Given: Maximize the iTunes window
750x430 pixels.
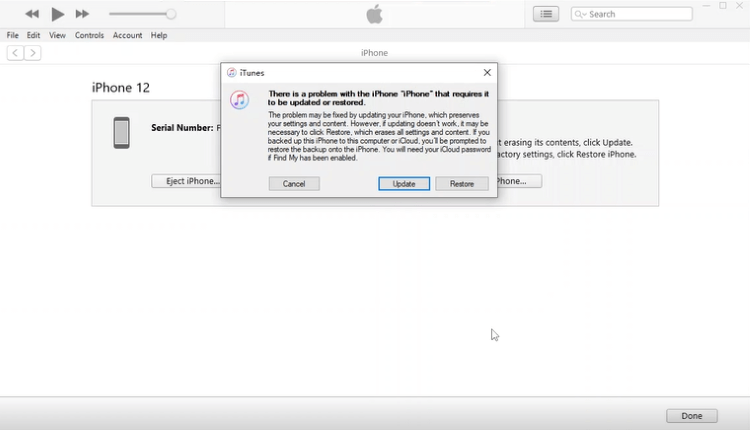Looking at the screenshot, I should 723,6.
